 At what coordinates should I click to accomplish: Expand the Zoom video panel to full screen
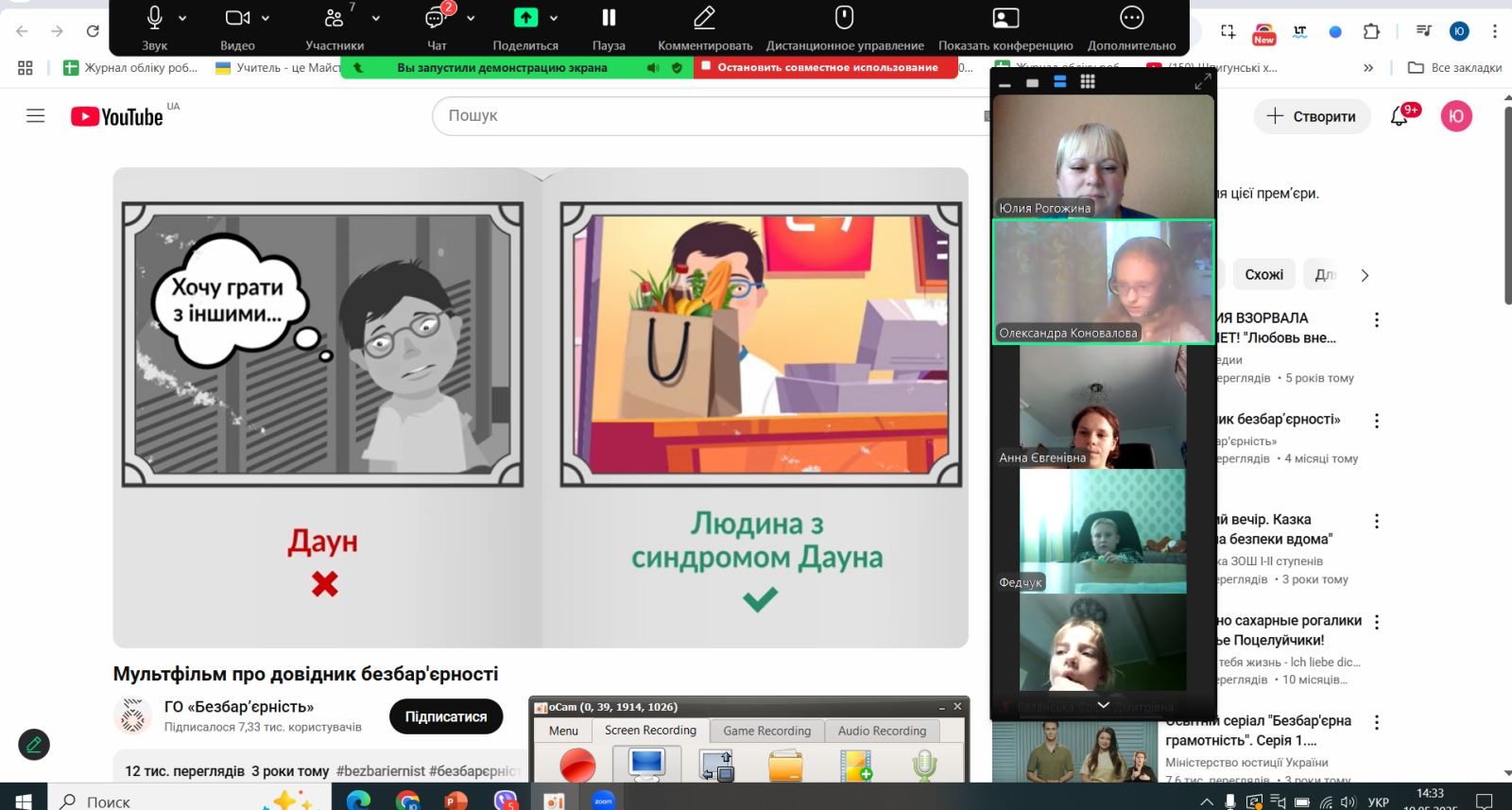tap(1202, 82)
